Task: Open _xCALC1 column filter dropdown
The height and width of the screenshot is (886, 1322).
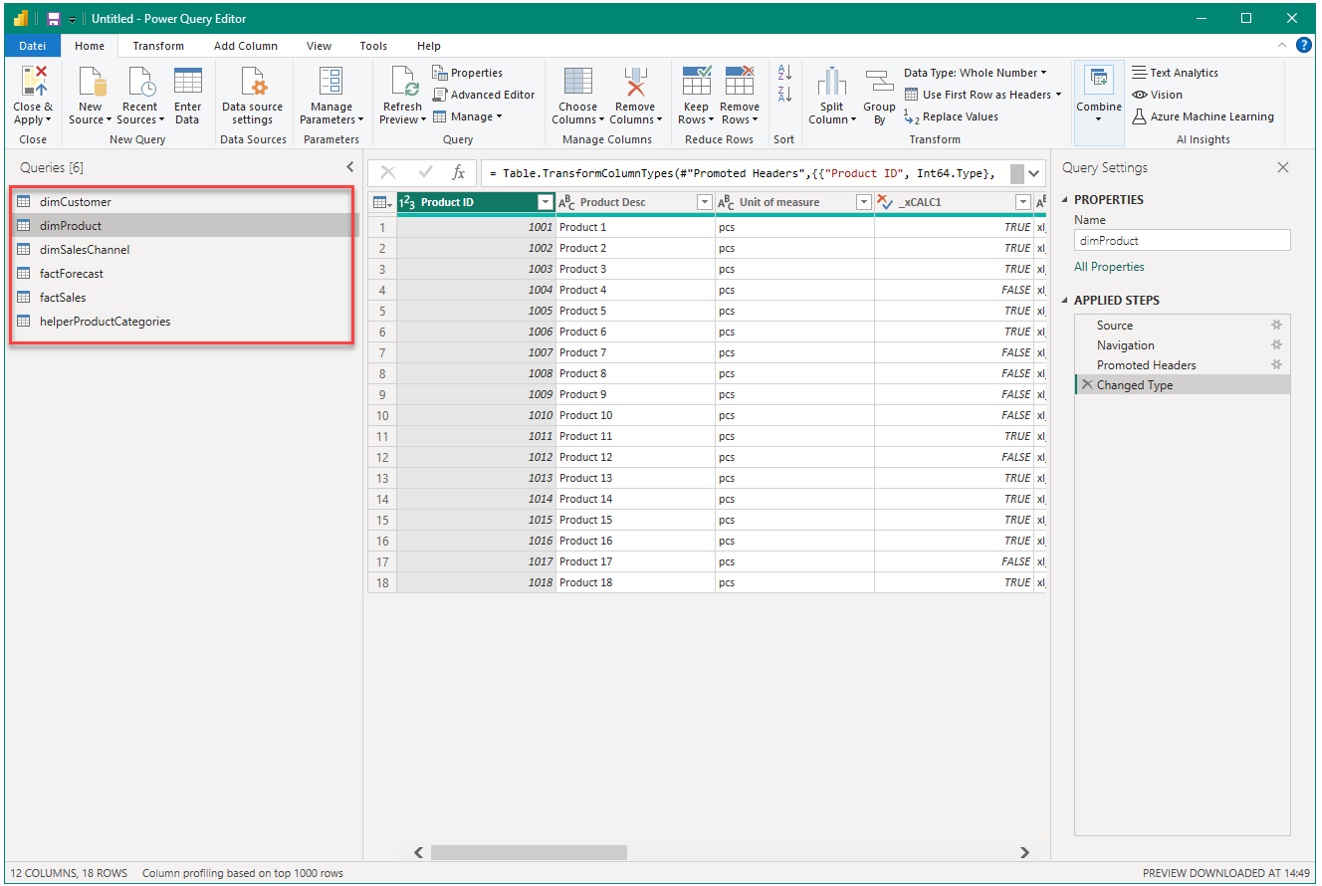Action: [x=1022, y=203]
